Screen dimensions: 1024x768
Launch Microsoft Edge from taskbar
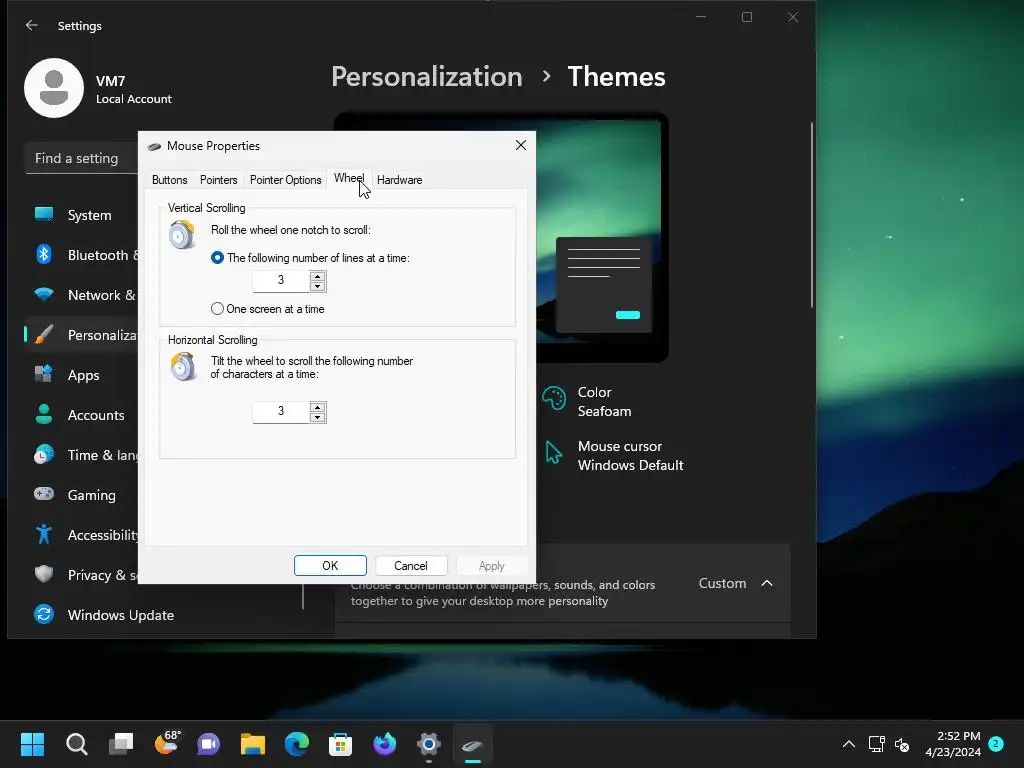click(x=296, y=744)
